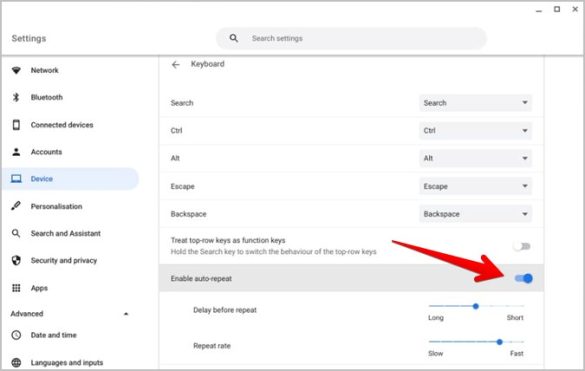Open the Search key mapping dropdown
This screenshot has width=585, height=371.
(x=475, y=103)
